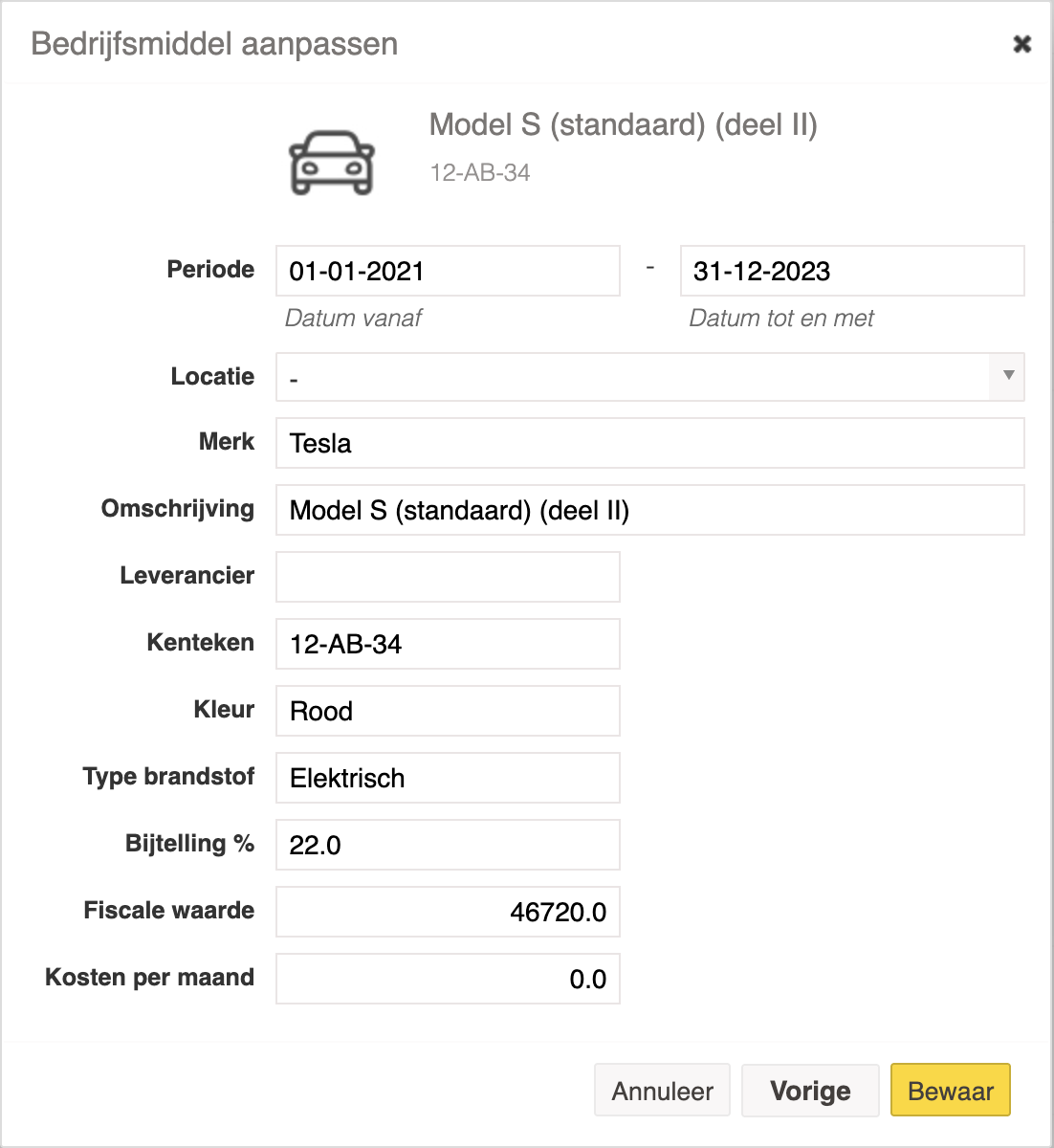
Task: Click the Merk label
Action: coord(227,442)
